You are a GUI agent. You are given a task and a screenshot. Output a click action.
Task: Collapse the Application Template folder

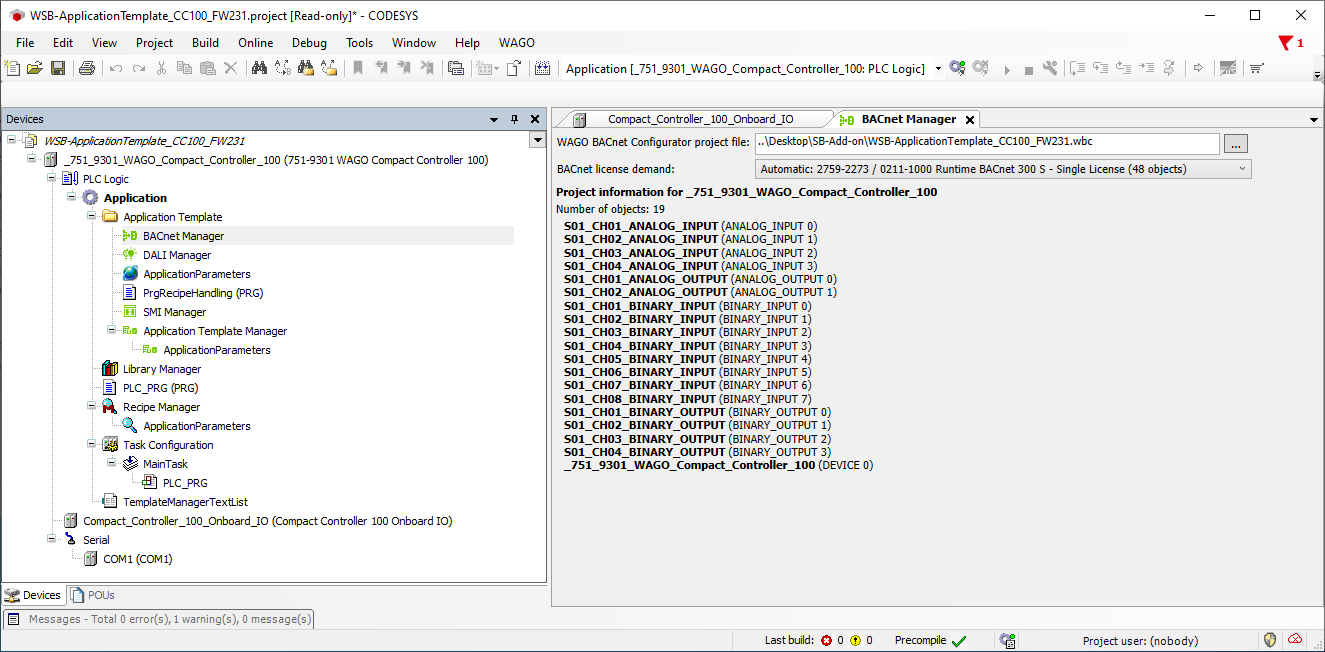click(92, 217)
